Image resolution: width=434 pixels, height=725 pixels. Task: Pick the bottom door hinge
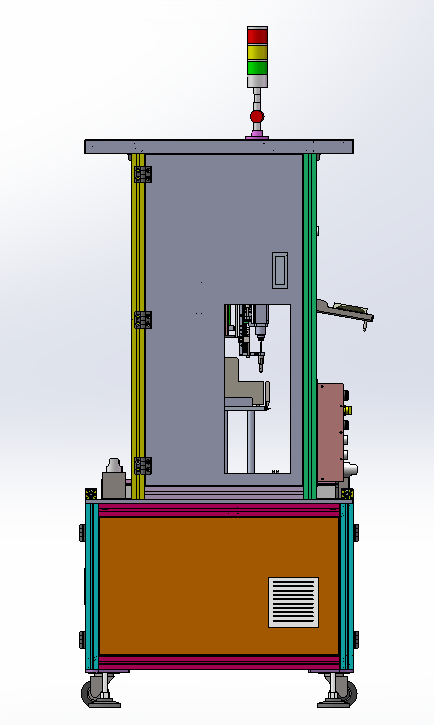[143, 466]
